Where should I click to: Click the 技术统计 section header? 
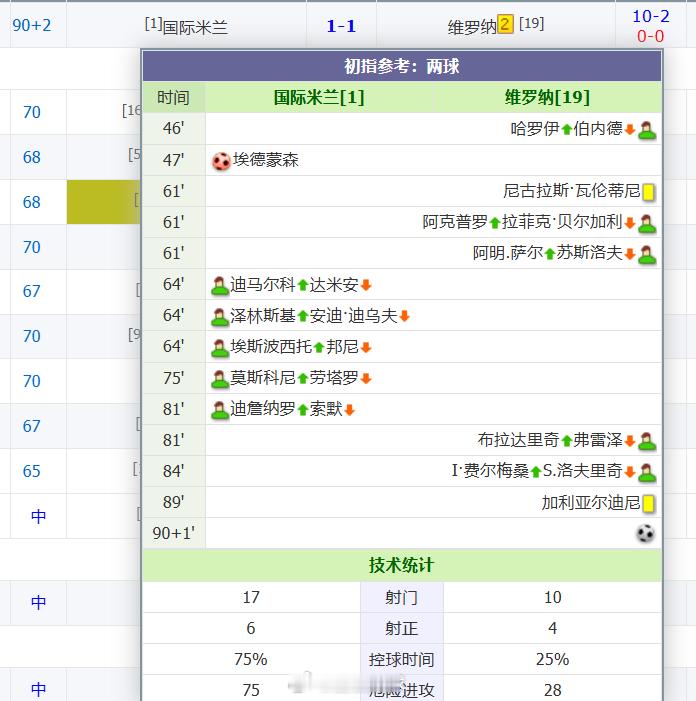pos(401,565)
